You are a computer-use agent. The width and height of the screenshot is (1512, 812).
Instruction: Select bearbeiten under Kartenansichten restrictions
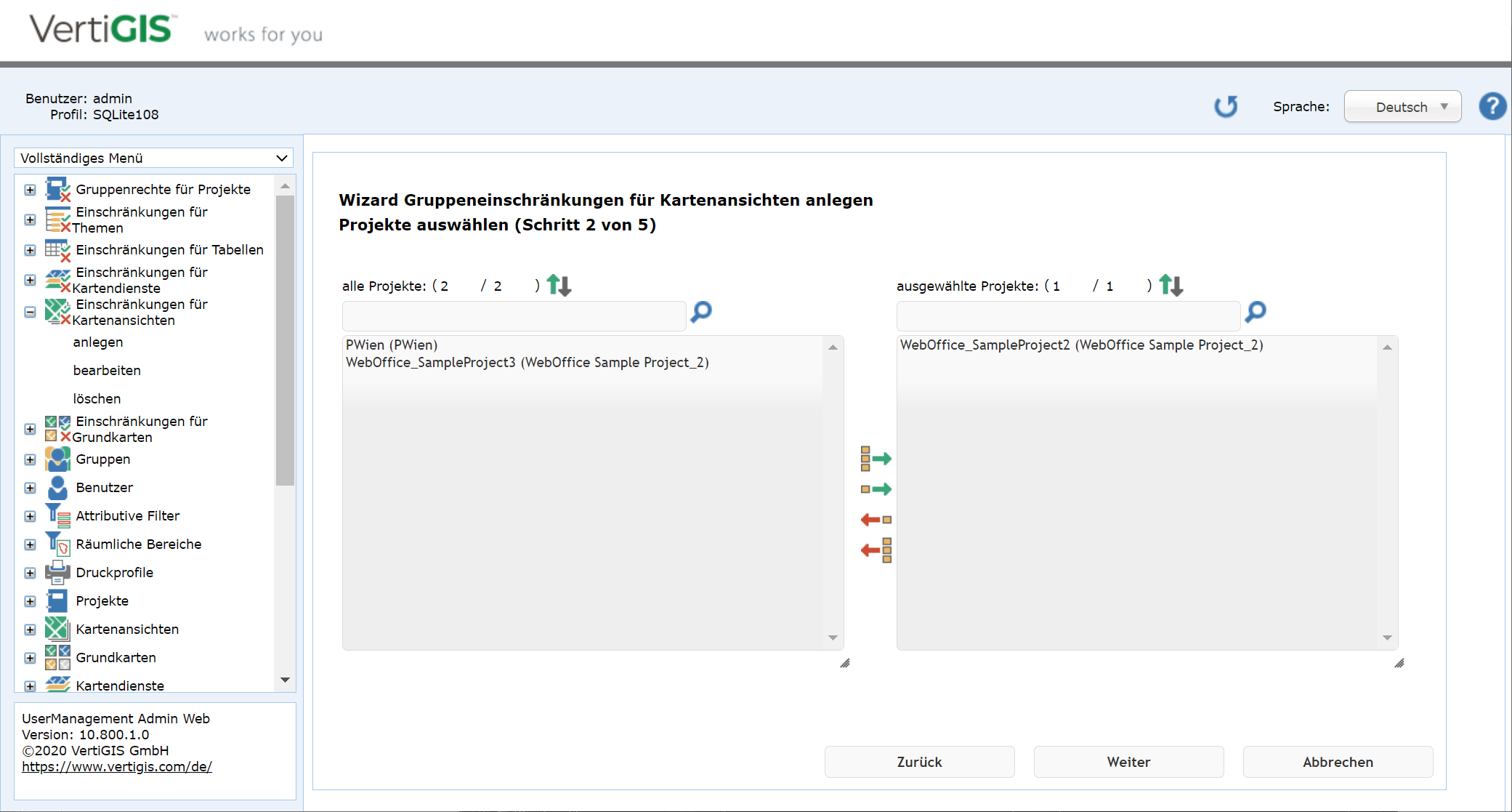107,371
